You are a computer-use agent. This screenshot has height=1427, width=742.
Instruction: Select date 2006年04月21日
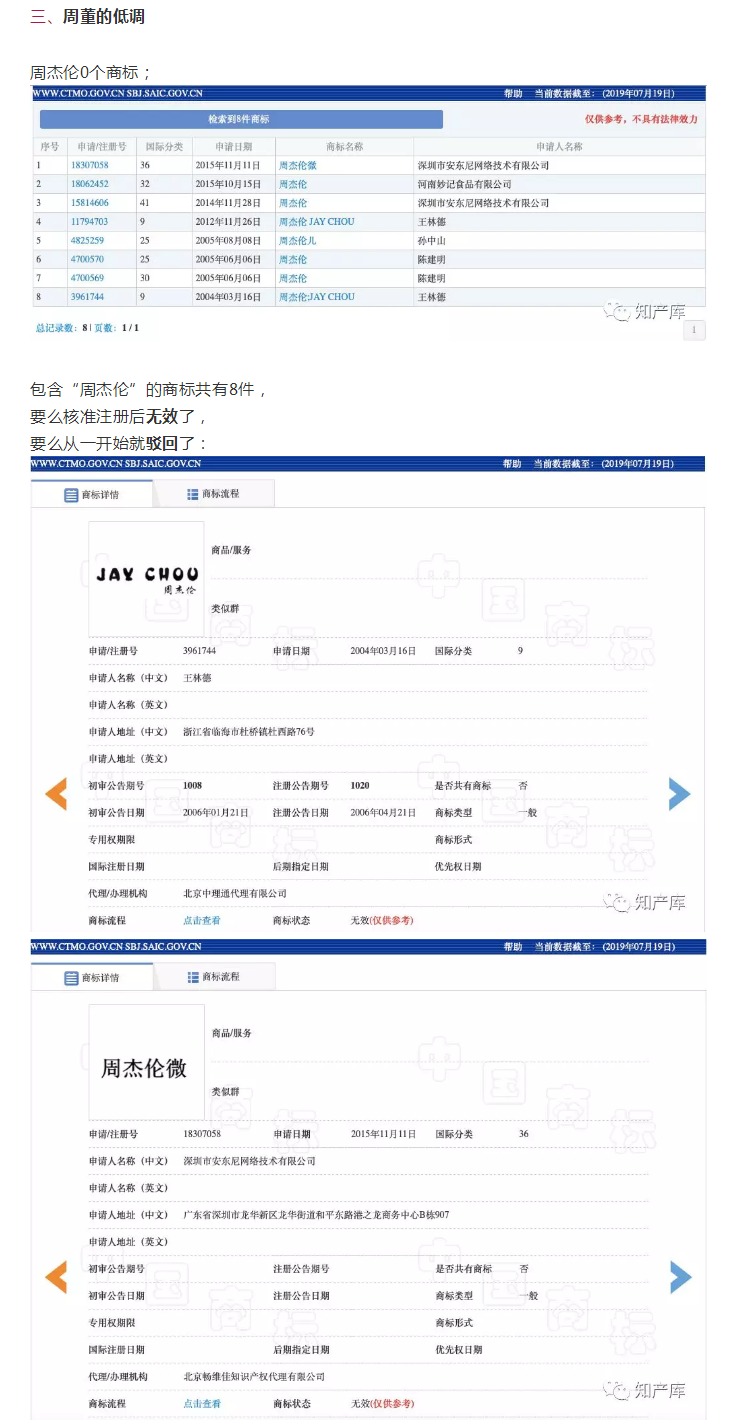[383, 813]
